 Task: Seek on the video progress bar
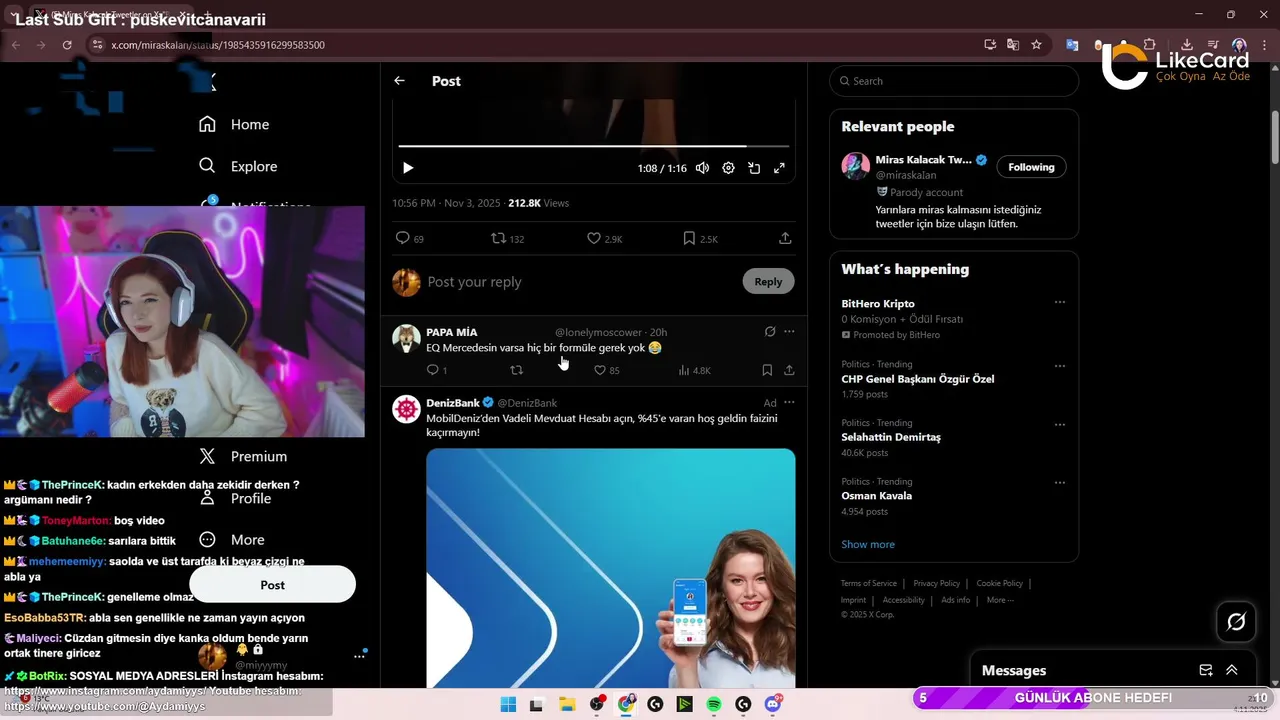pyautogui.click(x=592, y=146)
